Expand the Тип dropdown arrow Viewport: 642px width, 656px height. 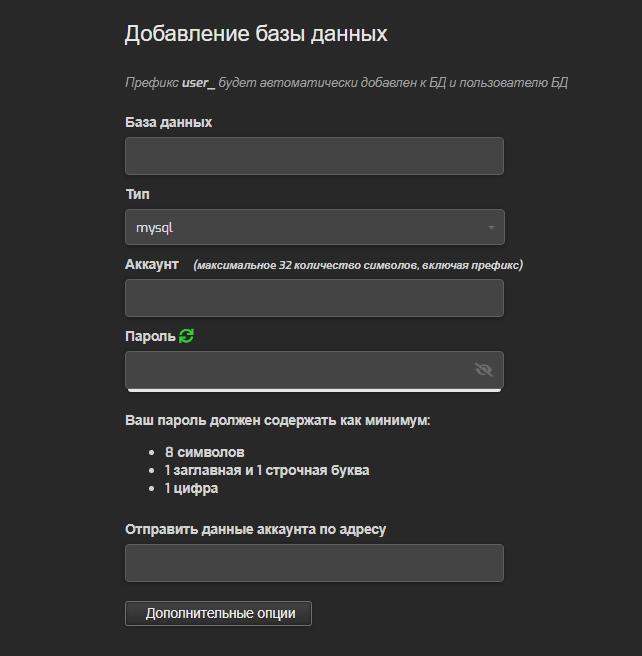point(491,228)
